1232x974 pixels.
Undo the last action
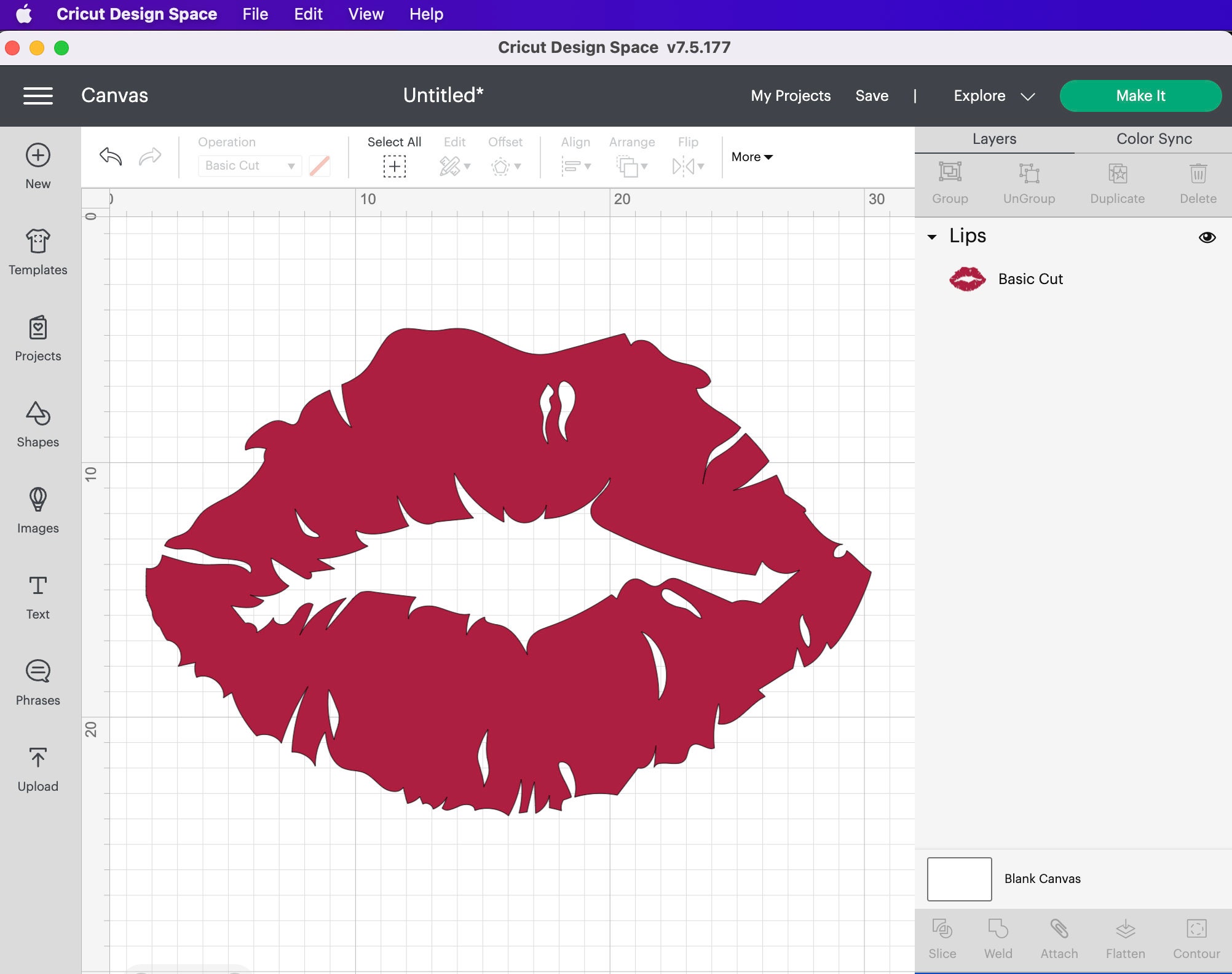pos(109,157)
